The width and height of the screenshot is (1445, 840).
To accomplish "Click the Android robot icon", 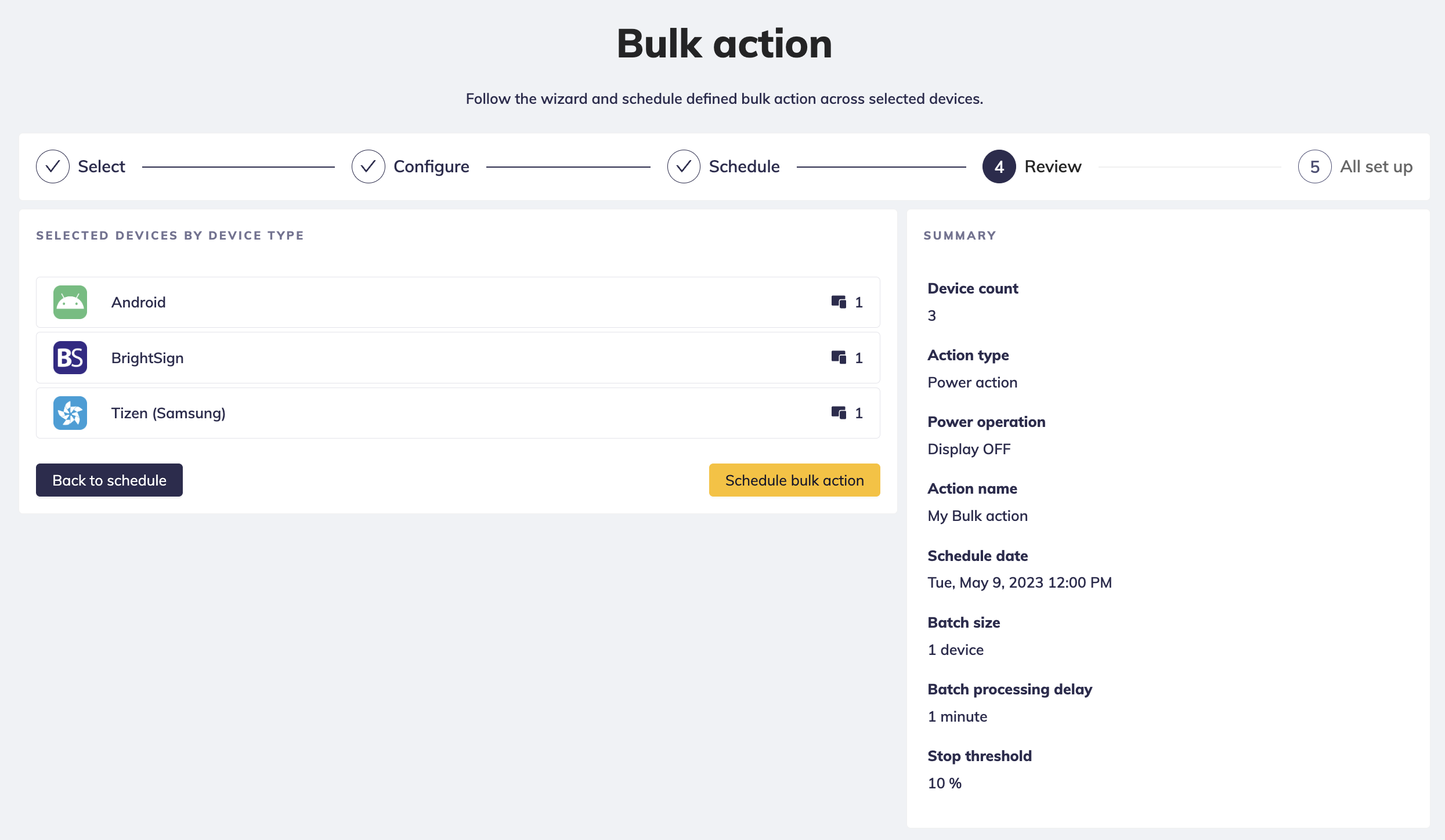I will click(70, 302).
